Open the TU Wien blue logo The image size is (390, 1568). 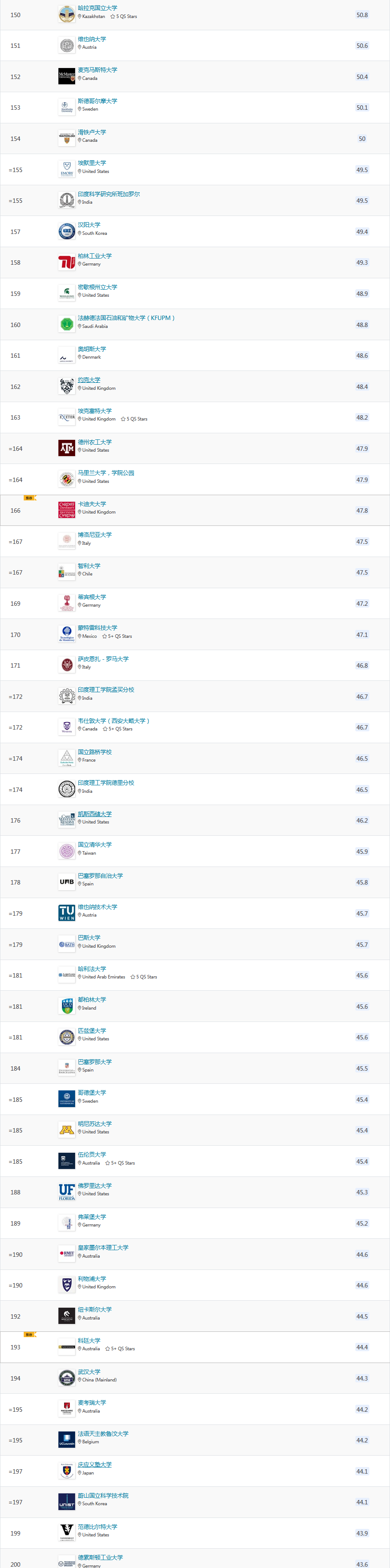(x=66, y=913)
